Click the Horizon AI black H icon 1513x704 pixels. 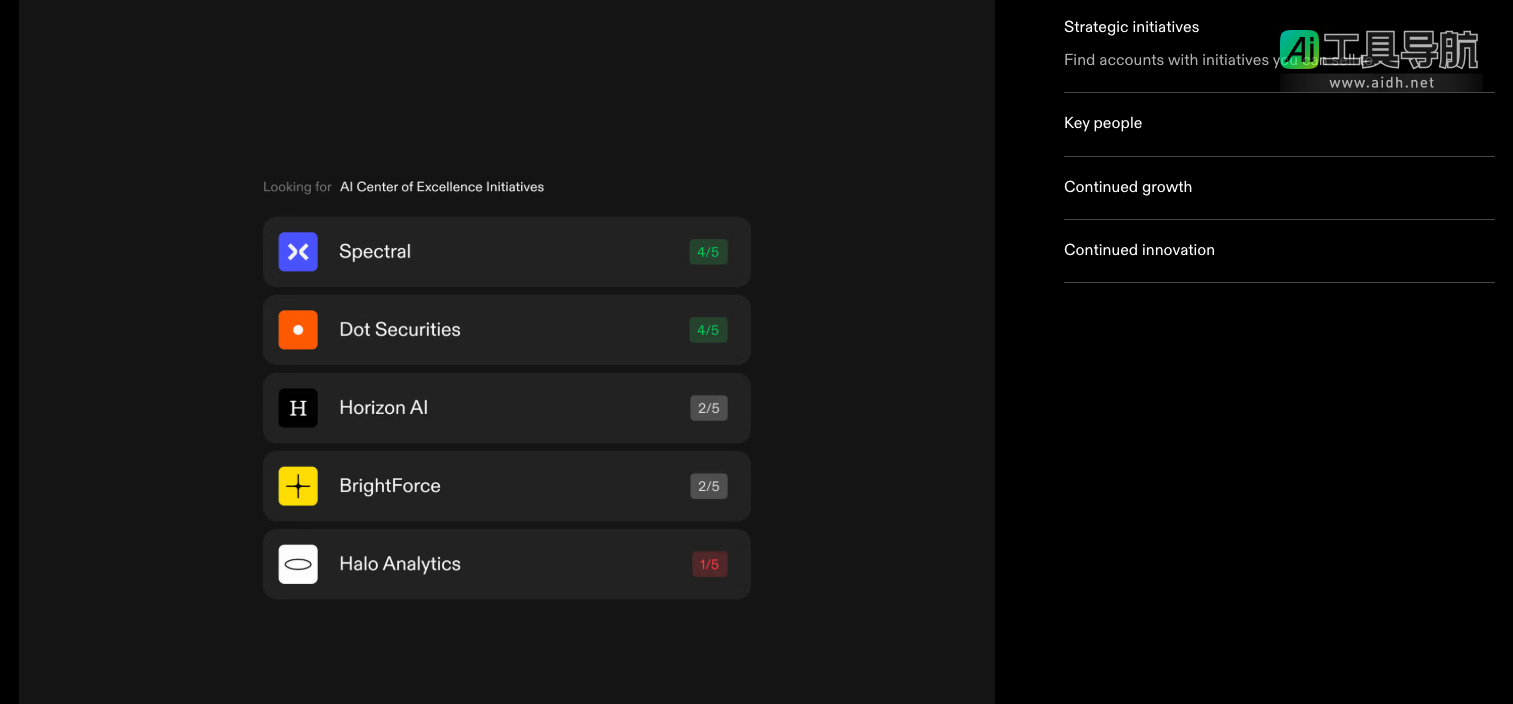[x=298, y=408]
